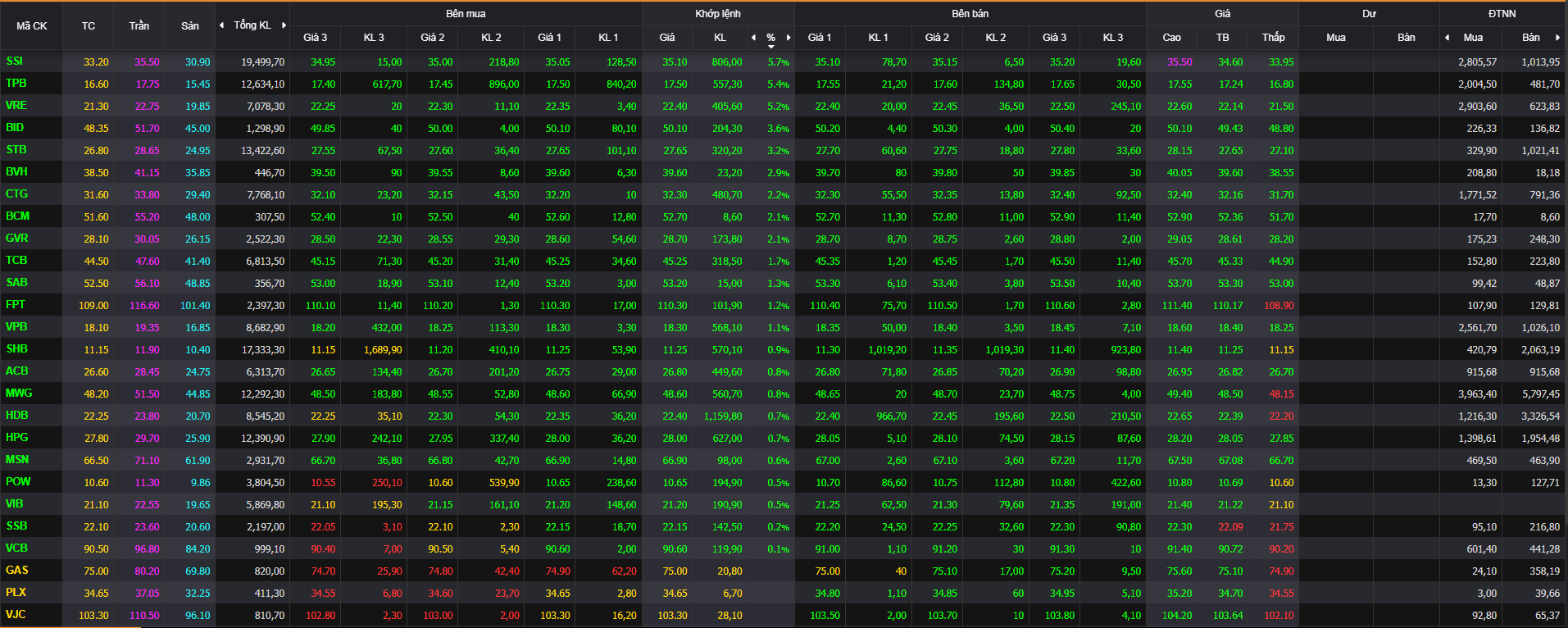
Task: Click the right arrow next to % column header
Action: [789, 38]
